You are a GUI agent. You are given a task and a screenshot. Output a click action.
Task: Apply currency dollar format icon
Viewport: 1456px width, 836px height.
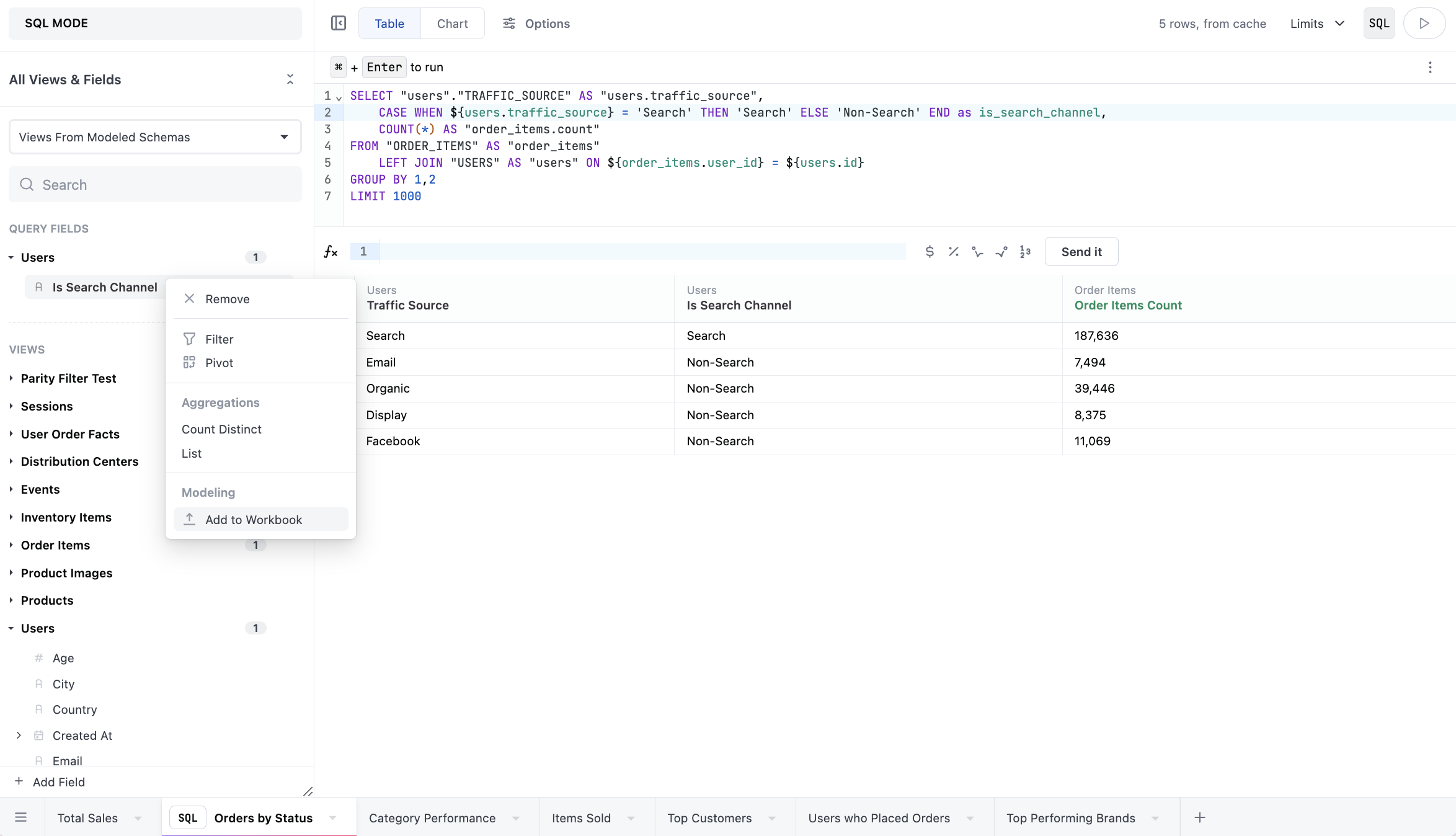click(930, 252)
